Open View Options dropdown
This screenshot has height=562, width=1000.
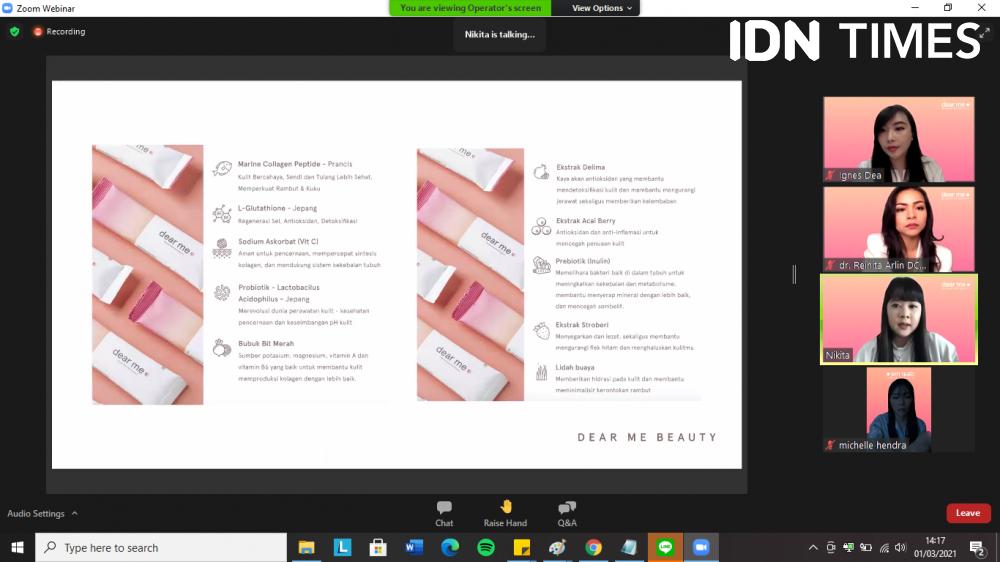click(x=601, y=8)
